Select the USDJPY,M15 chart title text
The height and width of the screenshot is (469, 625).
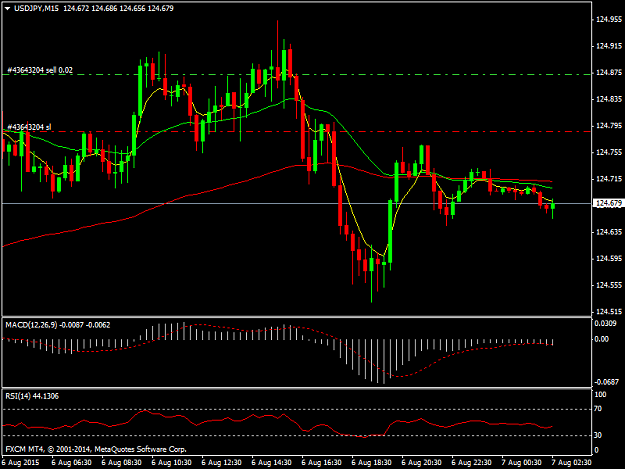pos(37,8)
